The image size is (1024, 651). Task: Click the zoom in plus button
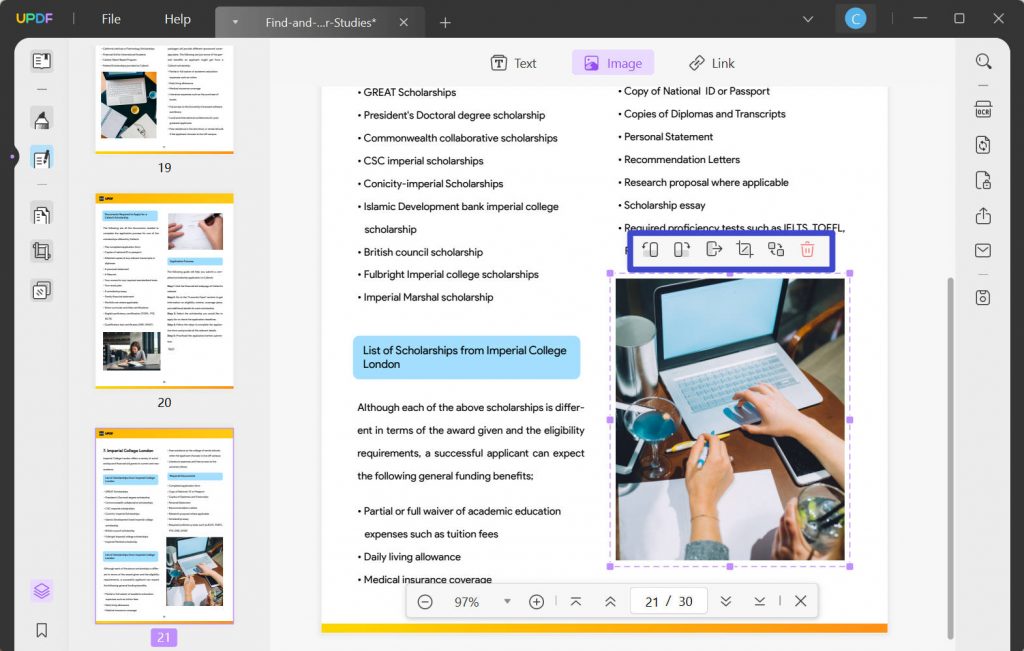coord(537,601)
